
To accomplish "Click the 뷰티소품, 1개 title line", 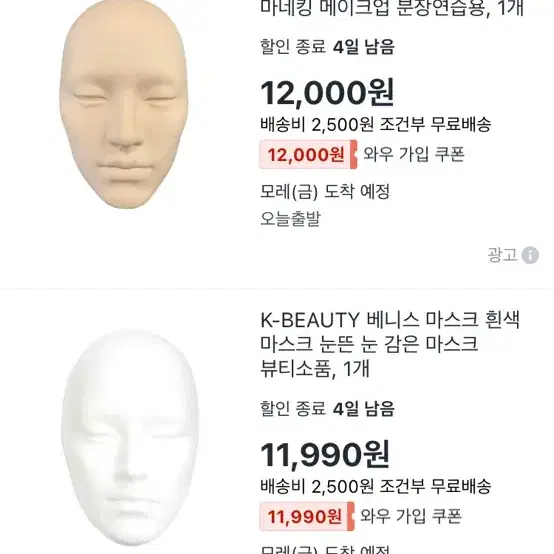I will tap(315, 369).
